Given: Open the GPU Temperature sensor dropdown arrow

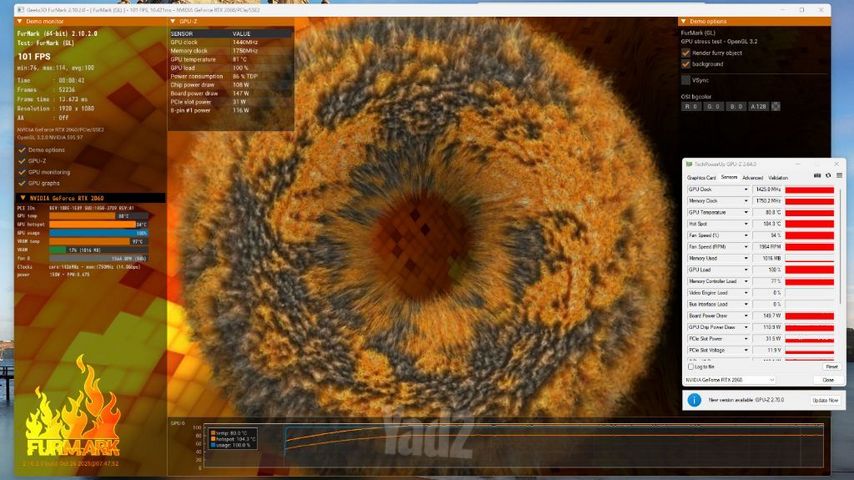Looking at the screenshot, I should (746, 212).
